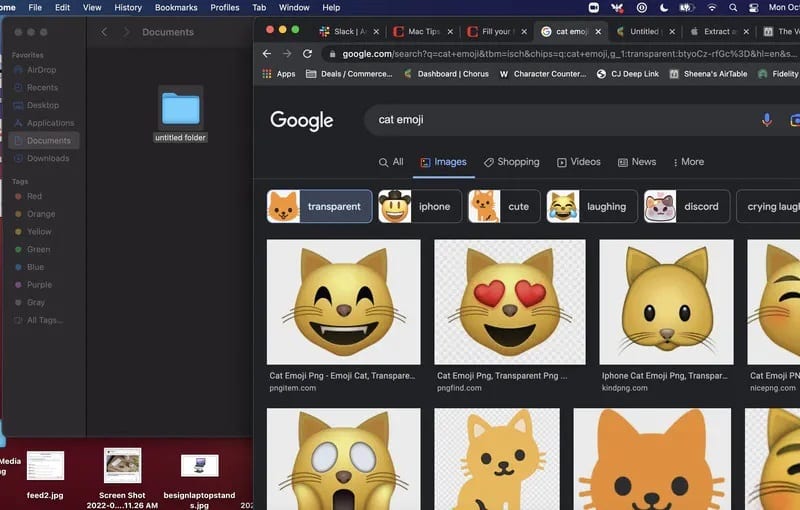Screen dimensions: 800x510
Task: Open the Bookmarks menu in menu bar
Action: [x=176, y=7]
